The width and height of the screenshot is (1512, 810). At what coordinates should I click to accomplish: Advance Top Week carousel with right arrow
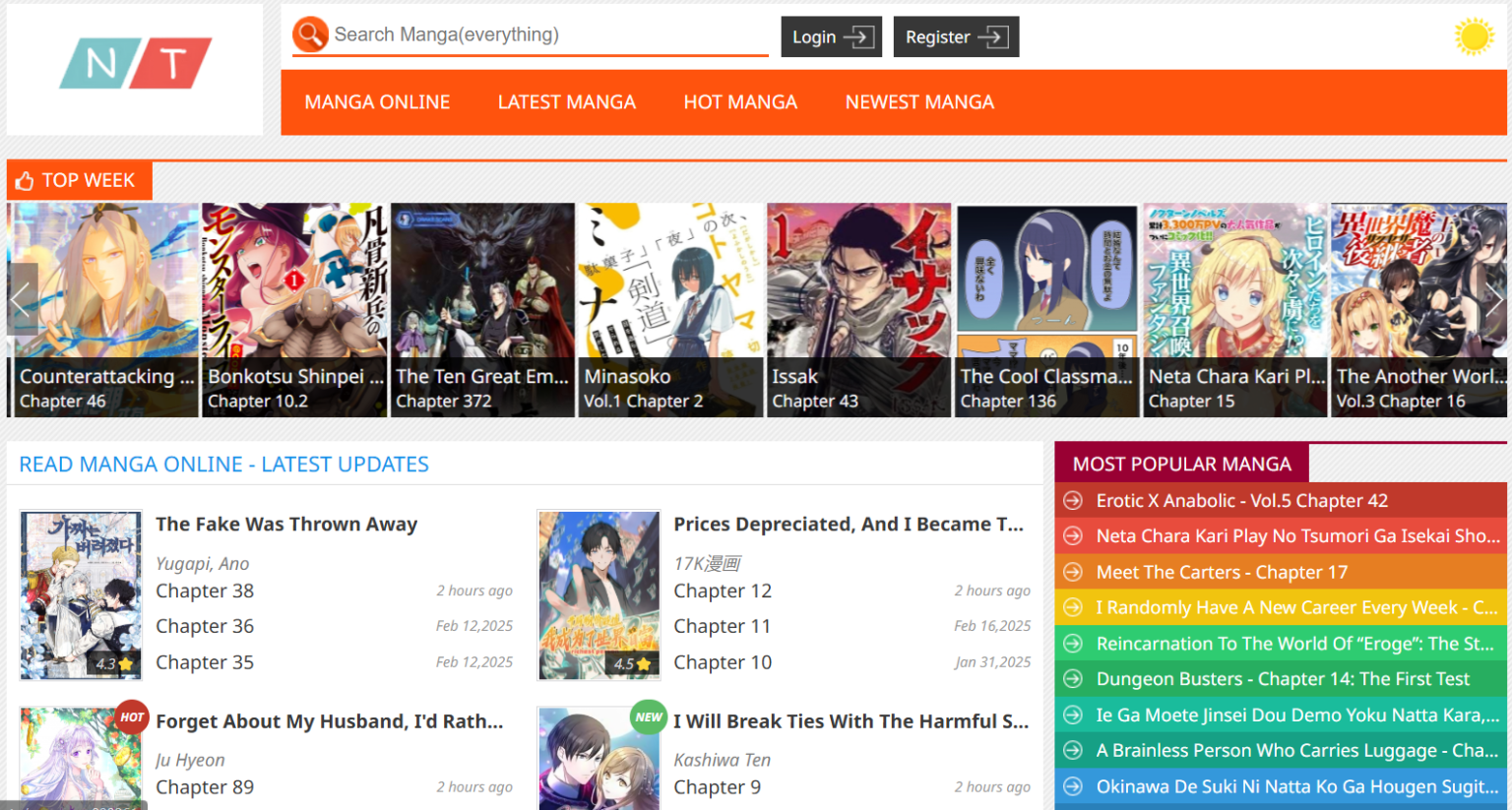(x=1493, y=300)
